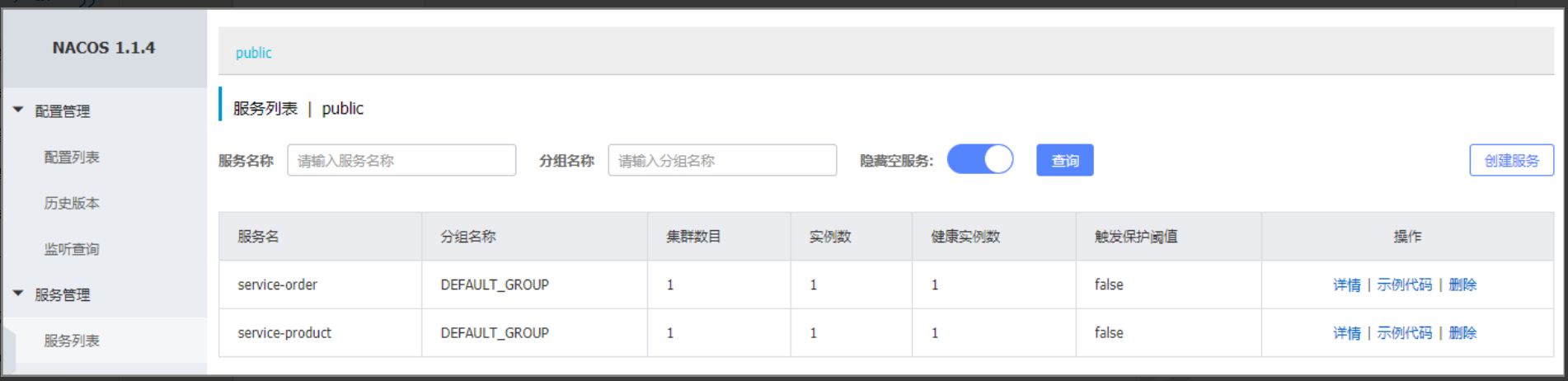Click the 查询 button

pyautogui.click(x=1065, y=160)
